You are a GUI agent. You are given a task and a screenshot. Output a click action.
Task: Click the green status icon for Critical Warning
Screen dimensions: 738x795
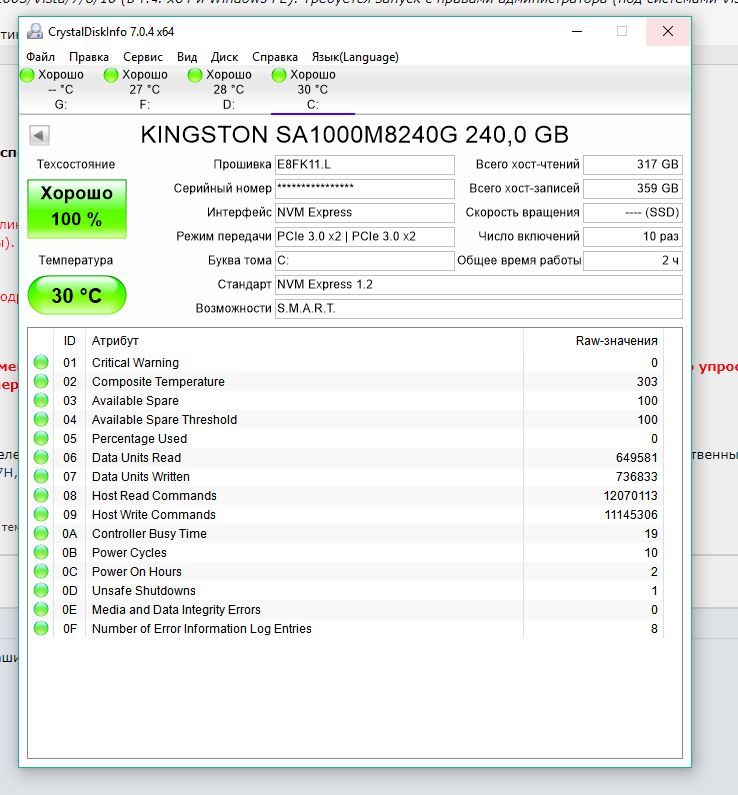click(41, 362)
